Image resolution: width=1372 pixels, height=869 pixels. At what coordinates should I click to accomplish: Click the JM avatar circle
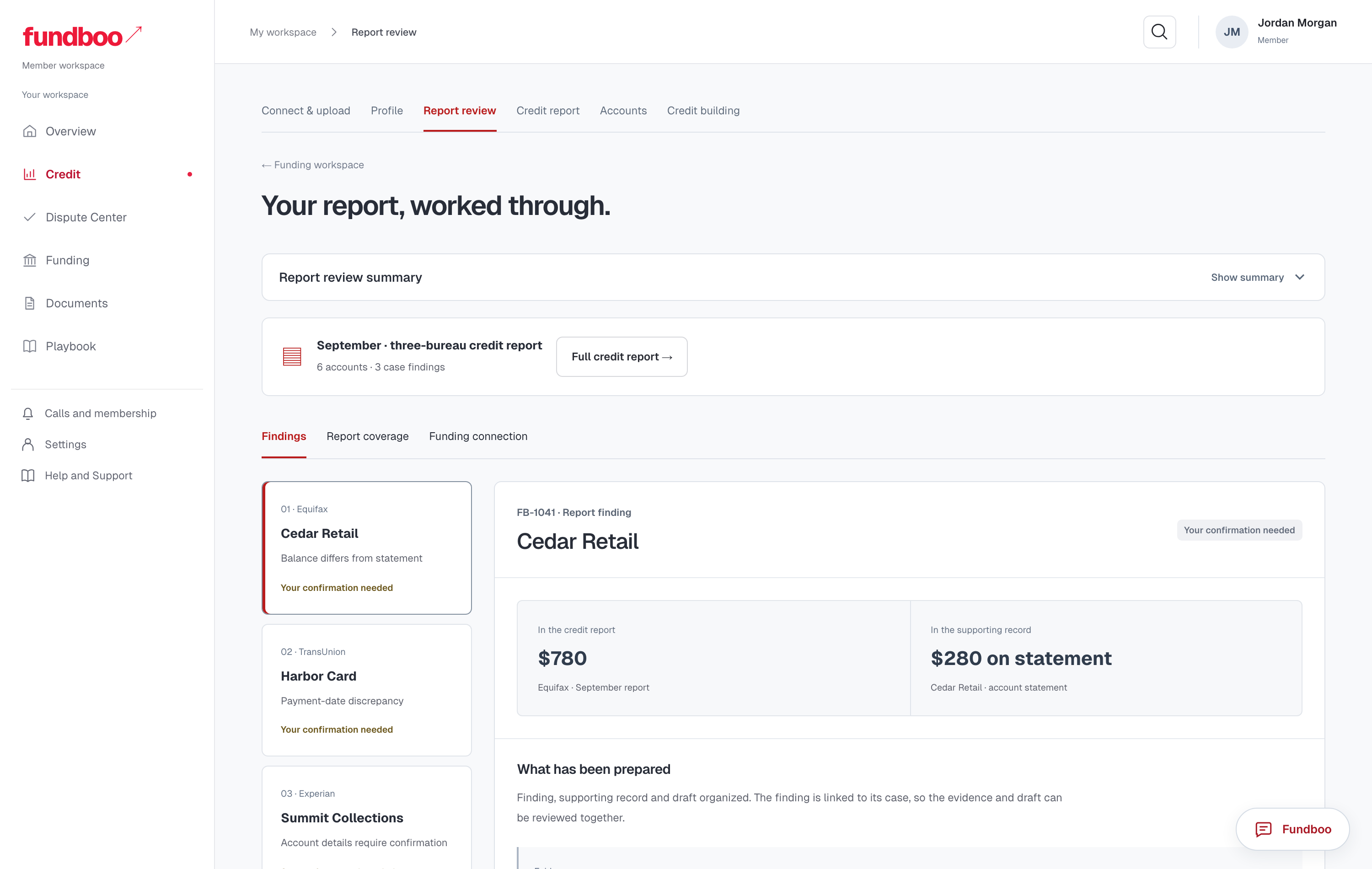click(1232, 32)
